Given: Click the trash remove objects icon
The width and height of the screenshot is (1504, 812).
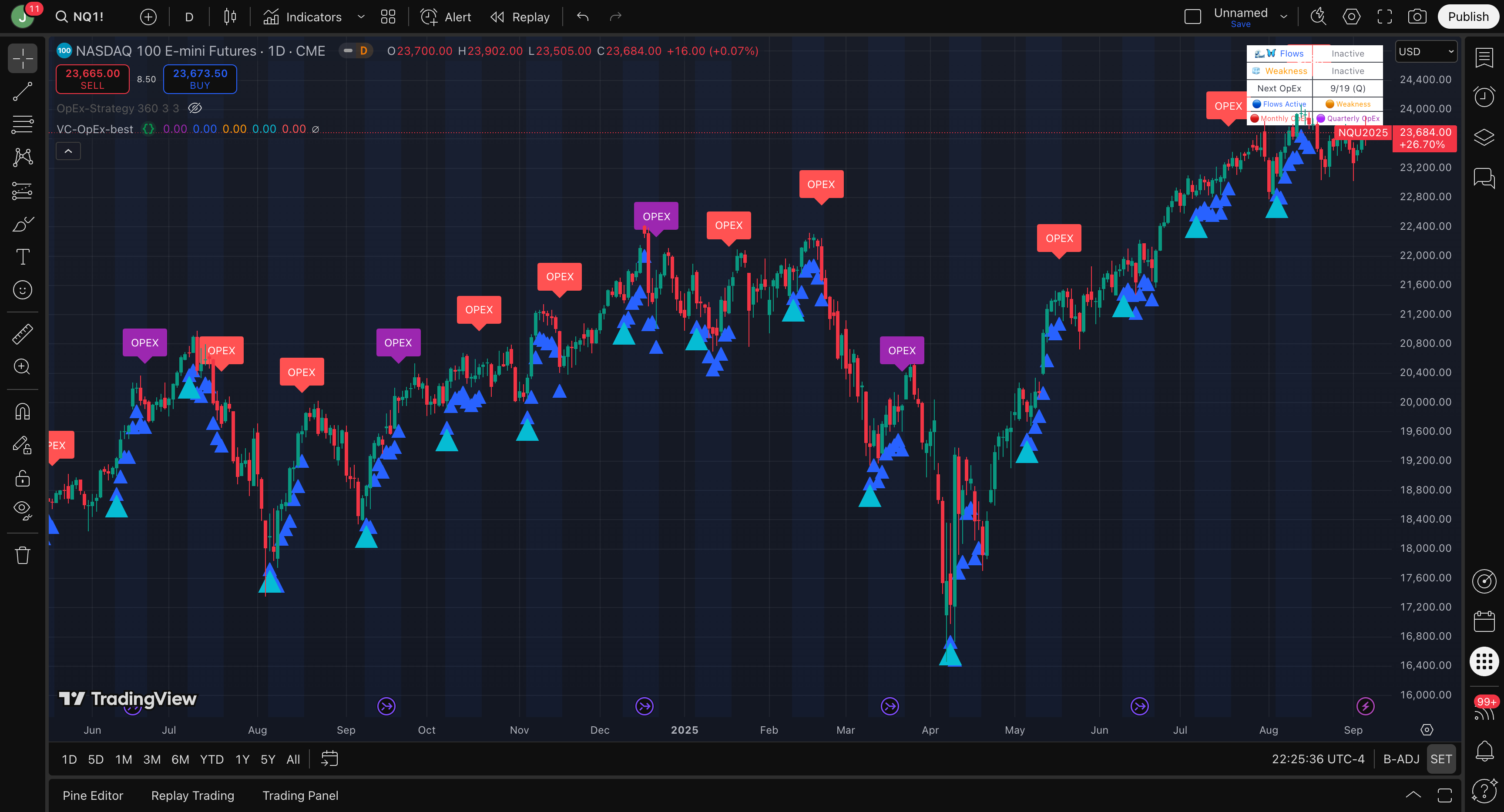Looking at the screenshot, I should click(23, 555).
